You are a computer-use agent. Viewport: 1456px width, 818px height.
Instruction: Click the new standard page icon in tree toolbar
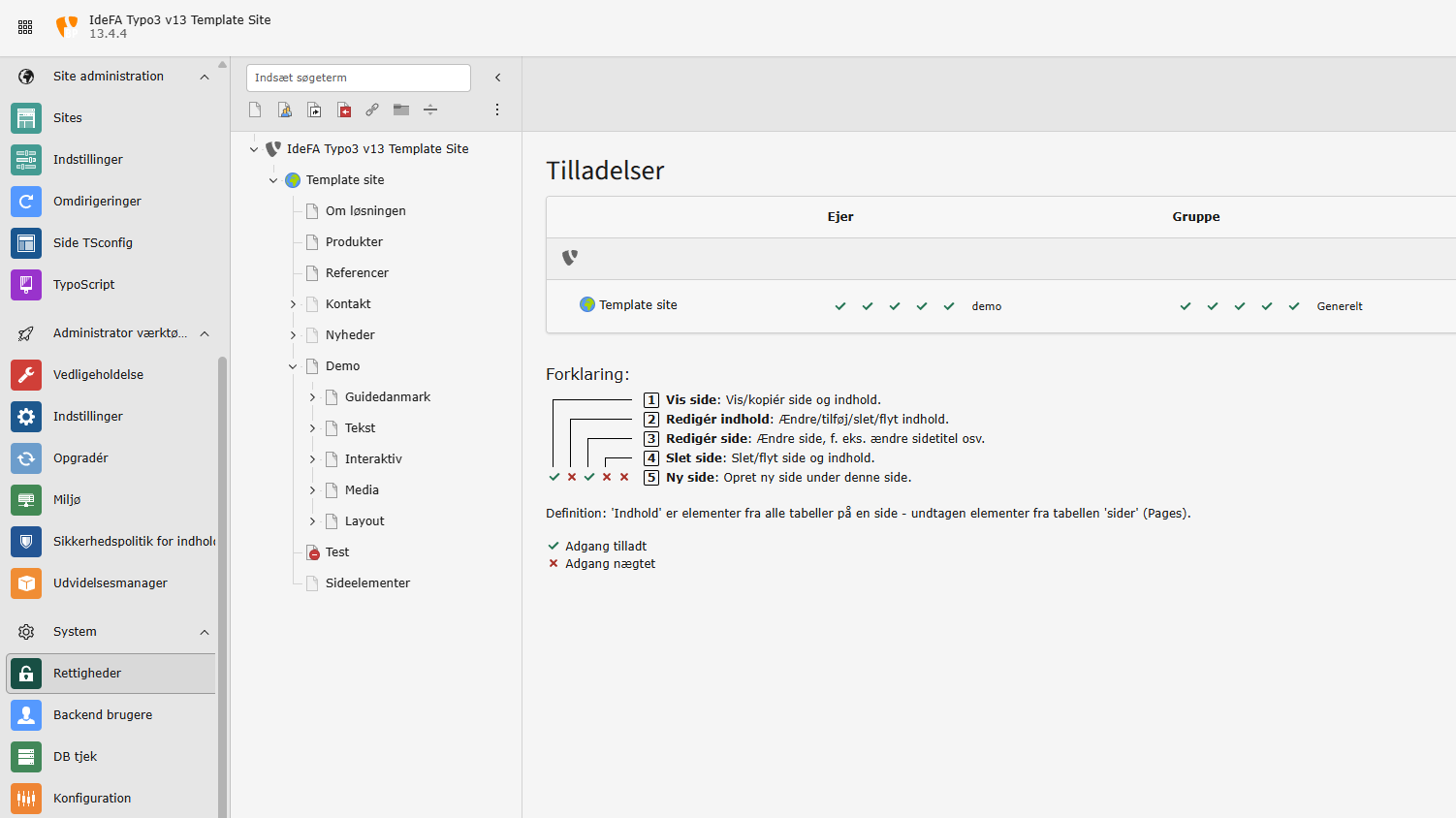[x=255, y=110]
